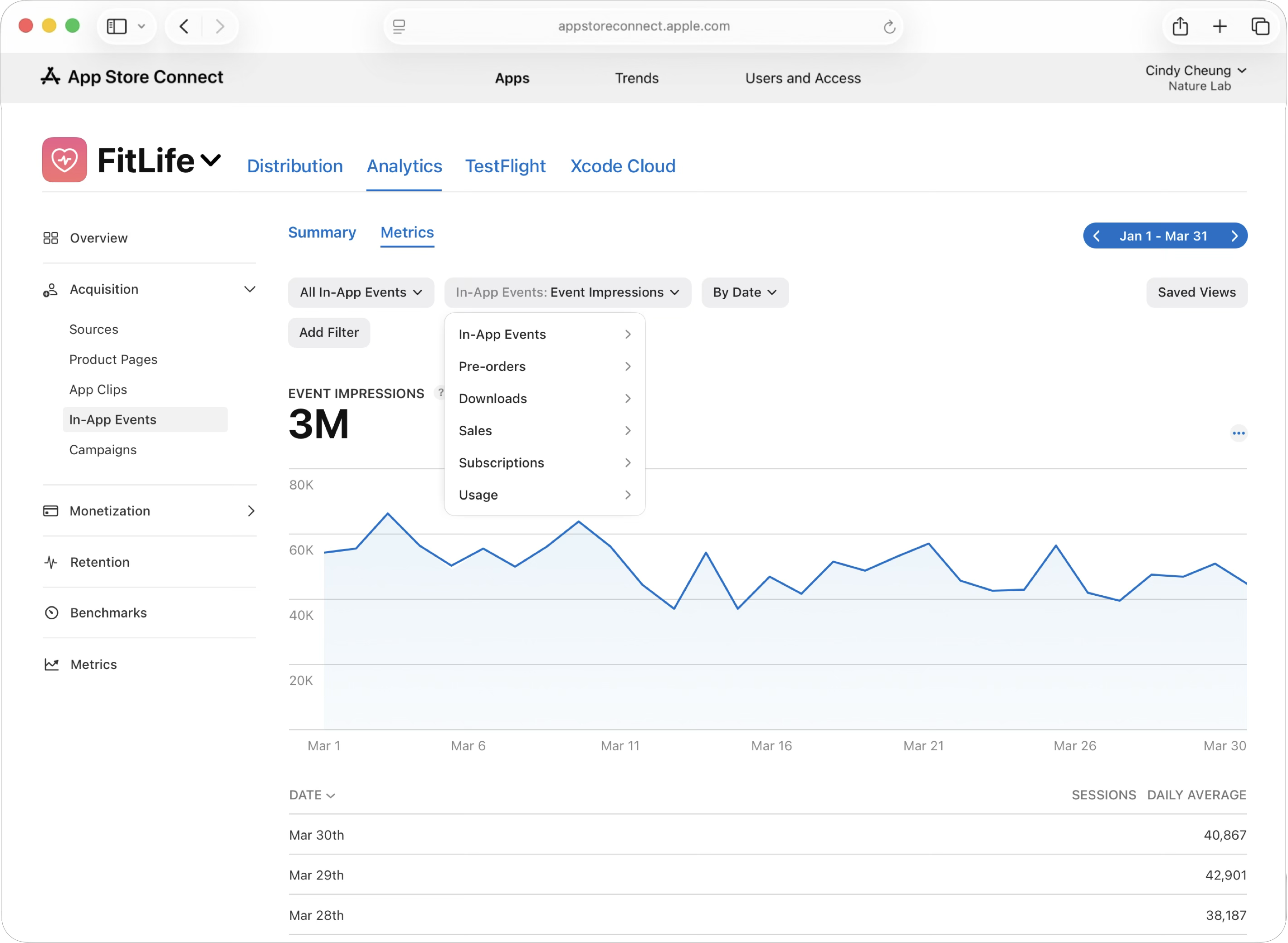This screenshot has height=943, width=1288.
Task: Collapse the Acquisition sidebar section
Action: coord(249,289)
